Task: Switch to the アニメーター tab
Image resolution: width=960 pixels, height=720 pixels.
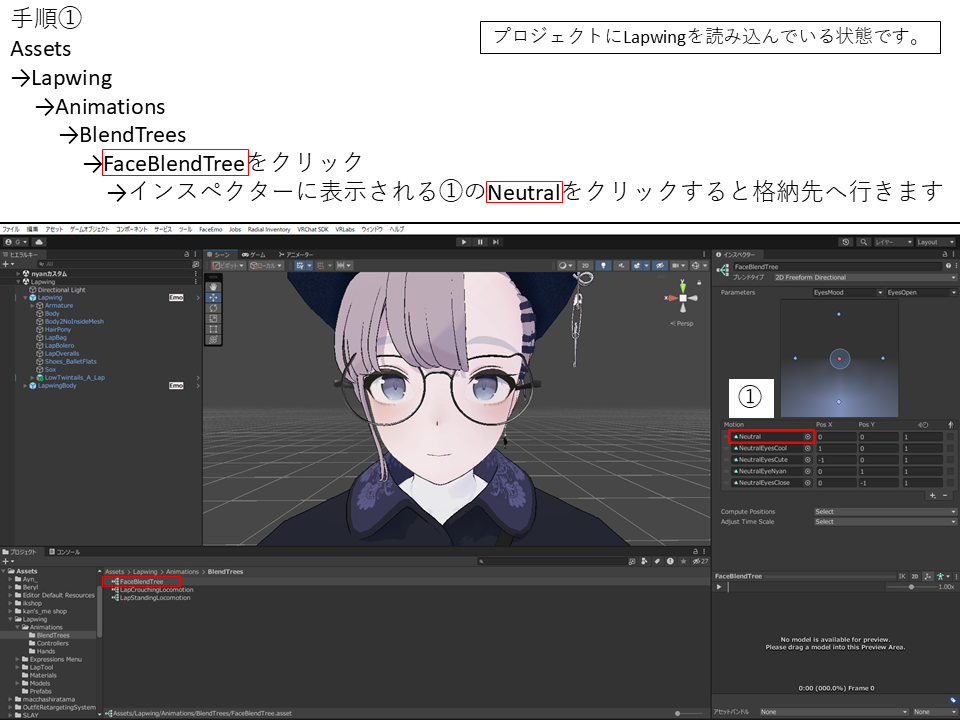Action: pos(299,255)
